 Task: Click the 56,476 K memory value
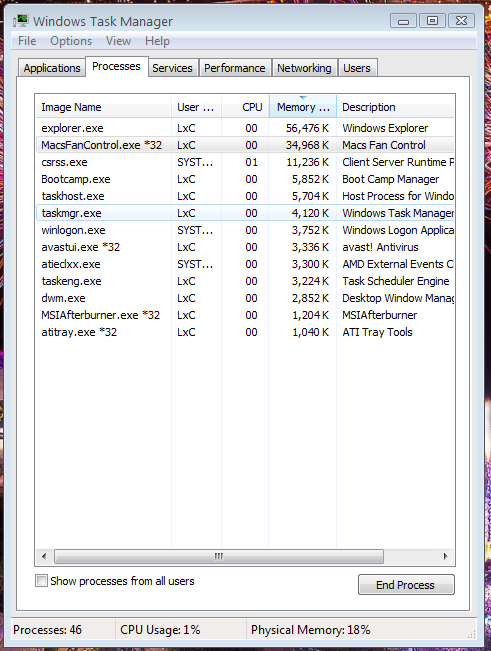pyautogui.click(x=307, y=128)
